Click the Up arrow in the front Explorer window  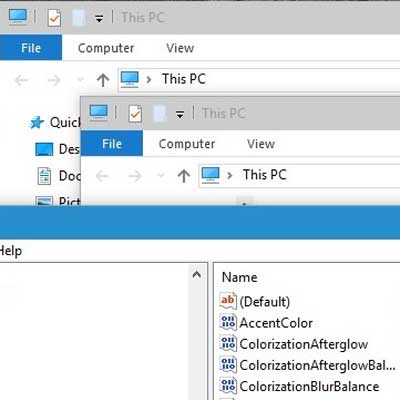pyautogui.click(x=184, y=176)
